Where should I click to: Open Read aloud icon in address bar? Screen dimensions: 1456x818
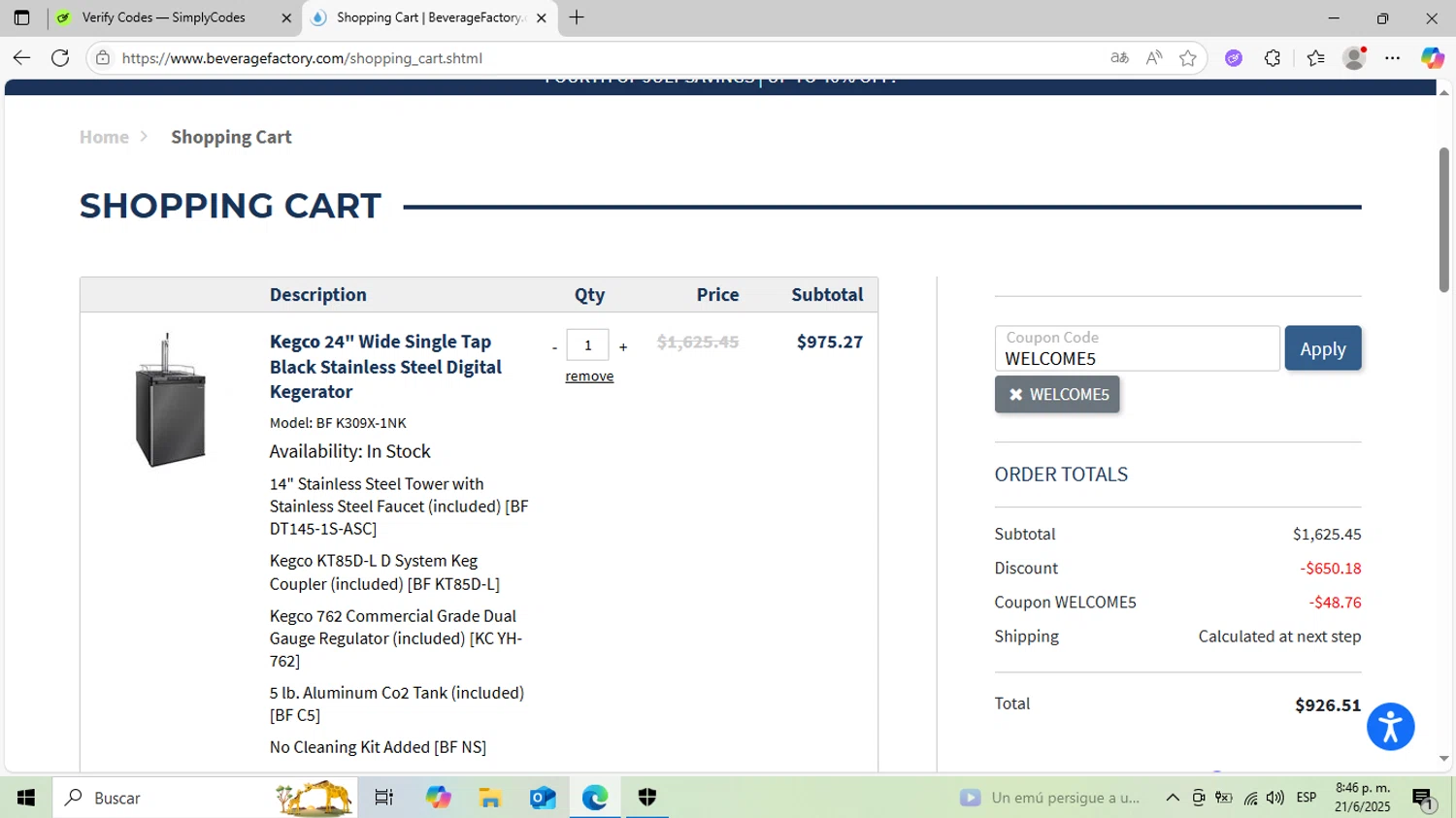[1153, 58]
